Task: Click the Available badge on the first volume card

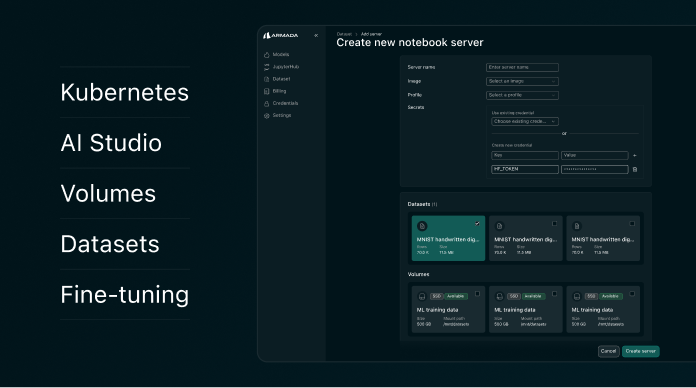Action: click(x=455, y=296)
